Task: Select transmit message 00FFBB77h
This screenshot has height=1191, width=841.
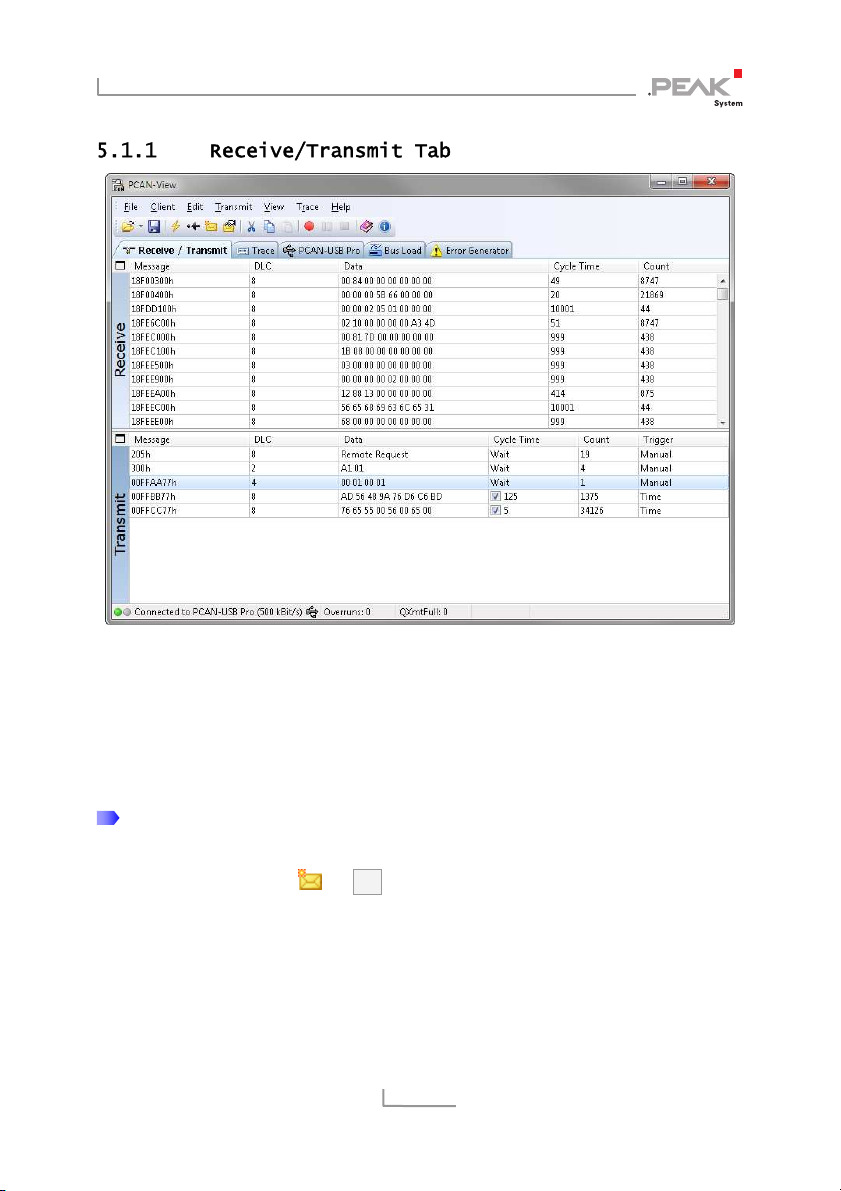Action: (153, 497)
